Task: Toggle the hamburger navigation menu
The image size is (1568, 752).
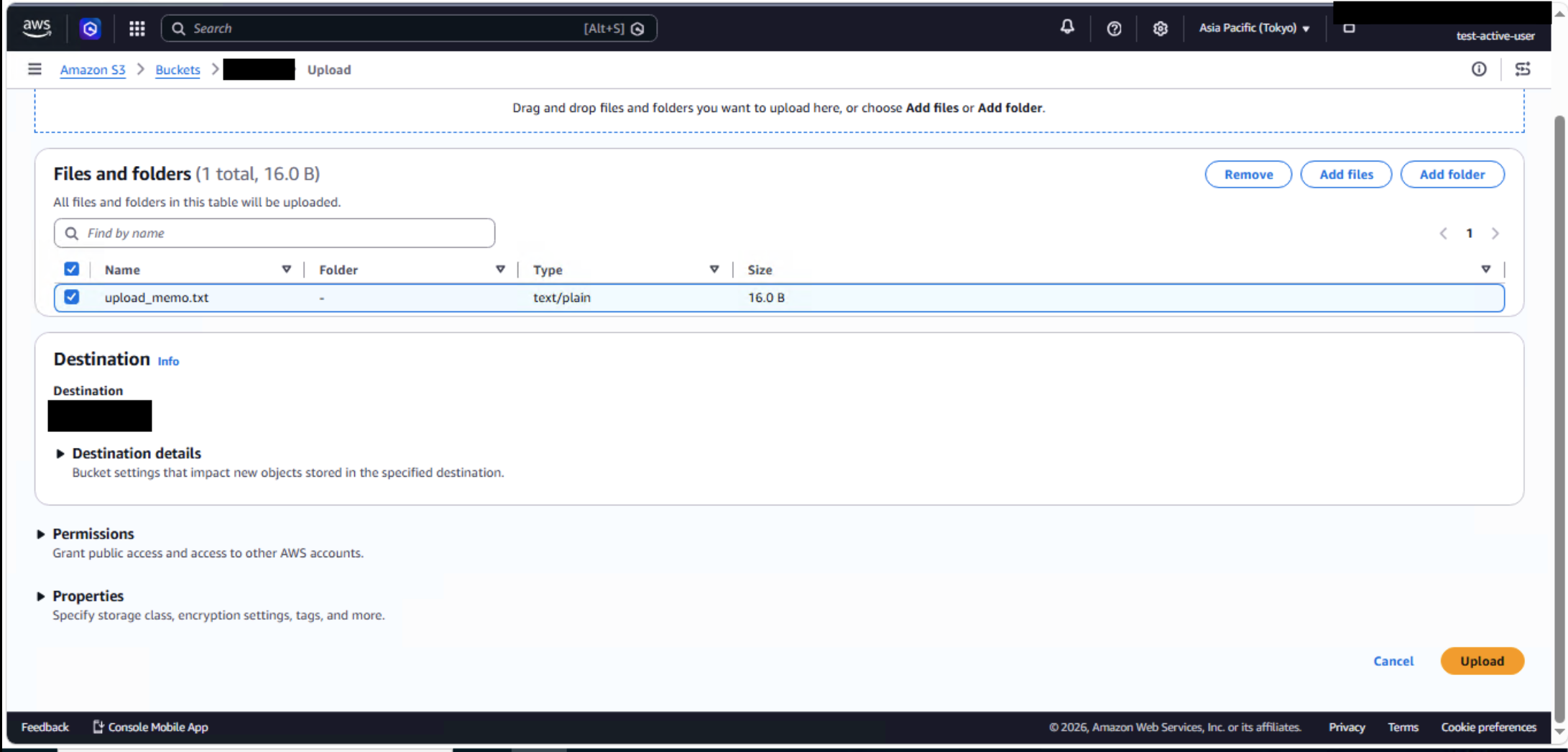Action: [34, 69]
